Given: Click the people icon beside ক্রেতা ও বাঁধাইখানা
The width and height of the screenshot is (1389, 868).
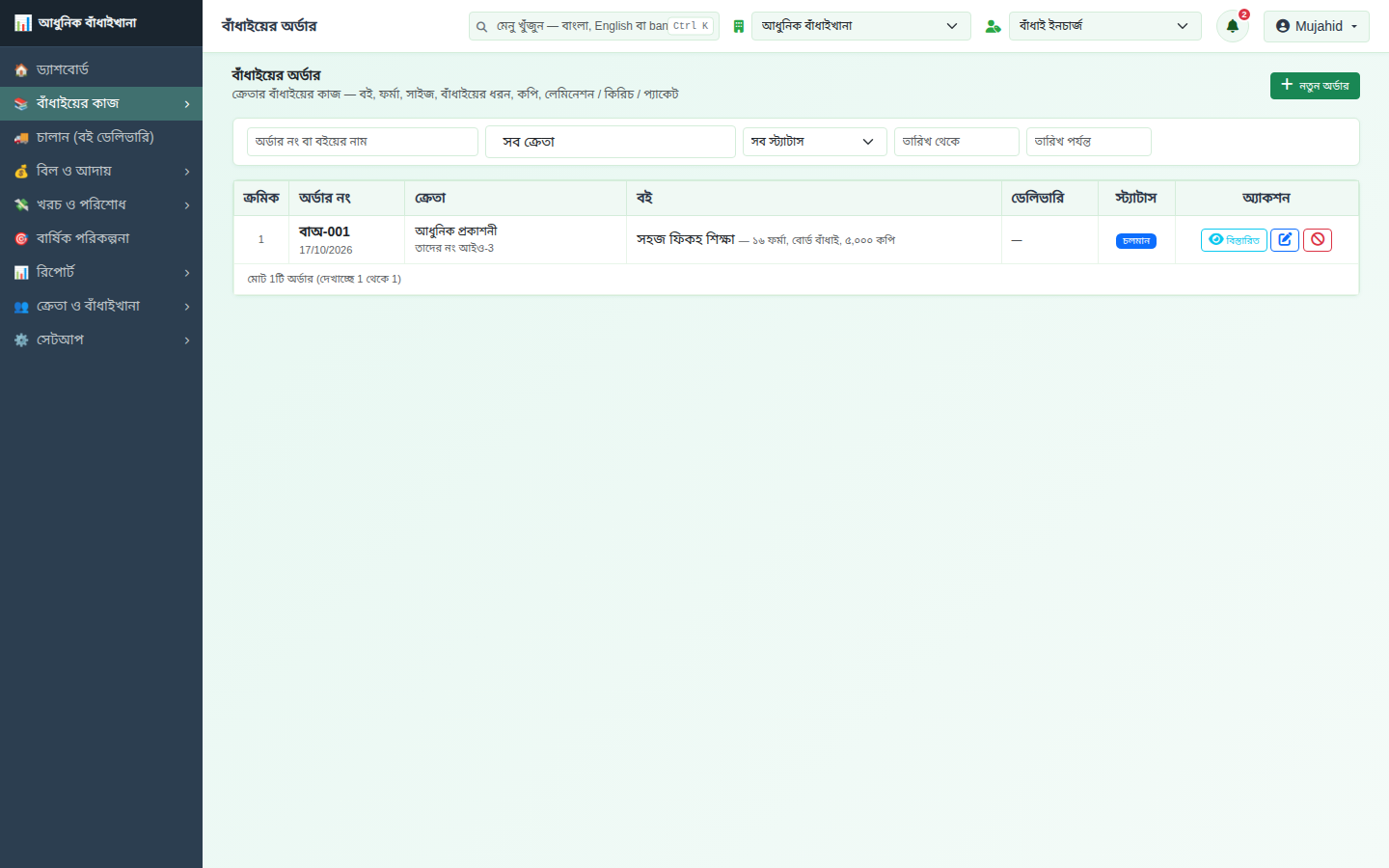Looking at the screenshot, I should coord(21,307).
